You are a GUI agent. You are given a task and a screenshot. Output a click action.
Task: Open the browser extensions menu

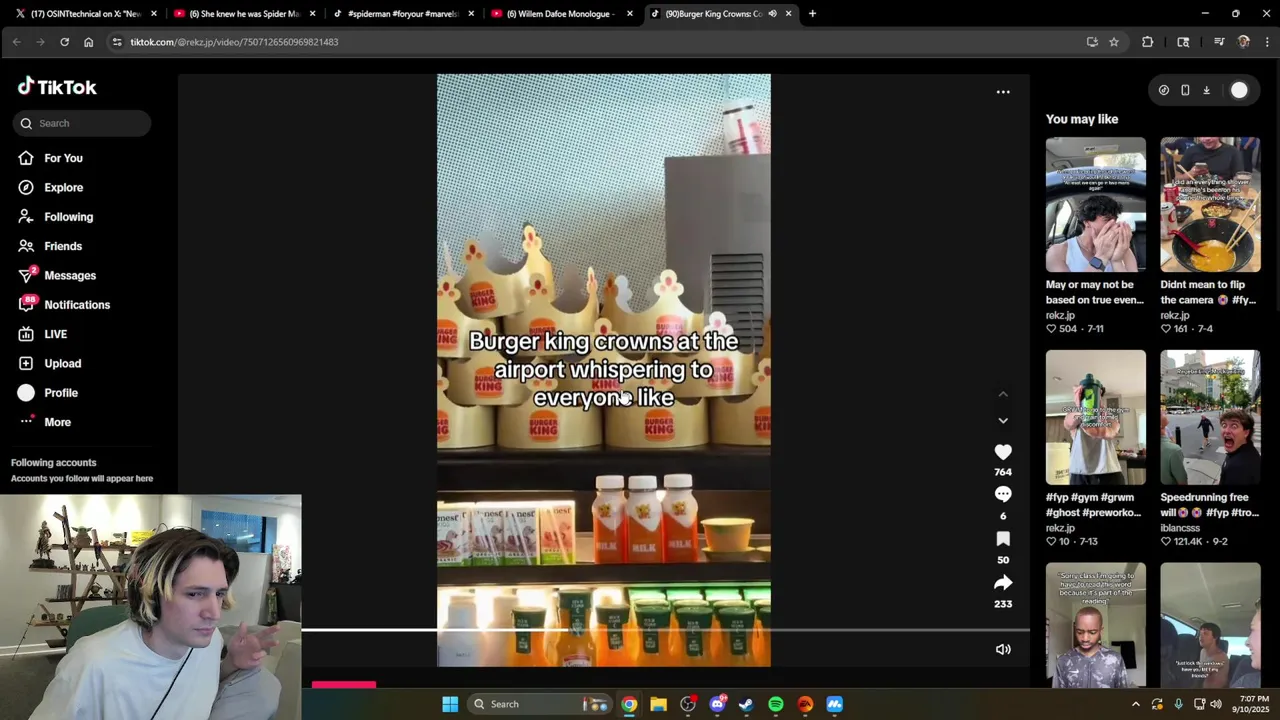(1147, 42)
